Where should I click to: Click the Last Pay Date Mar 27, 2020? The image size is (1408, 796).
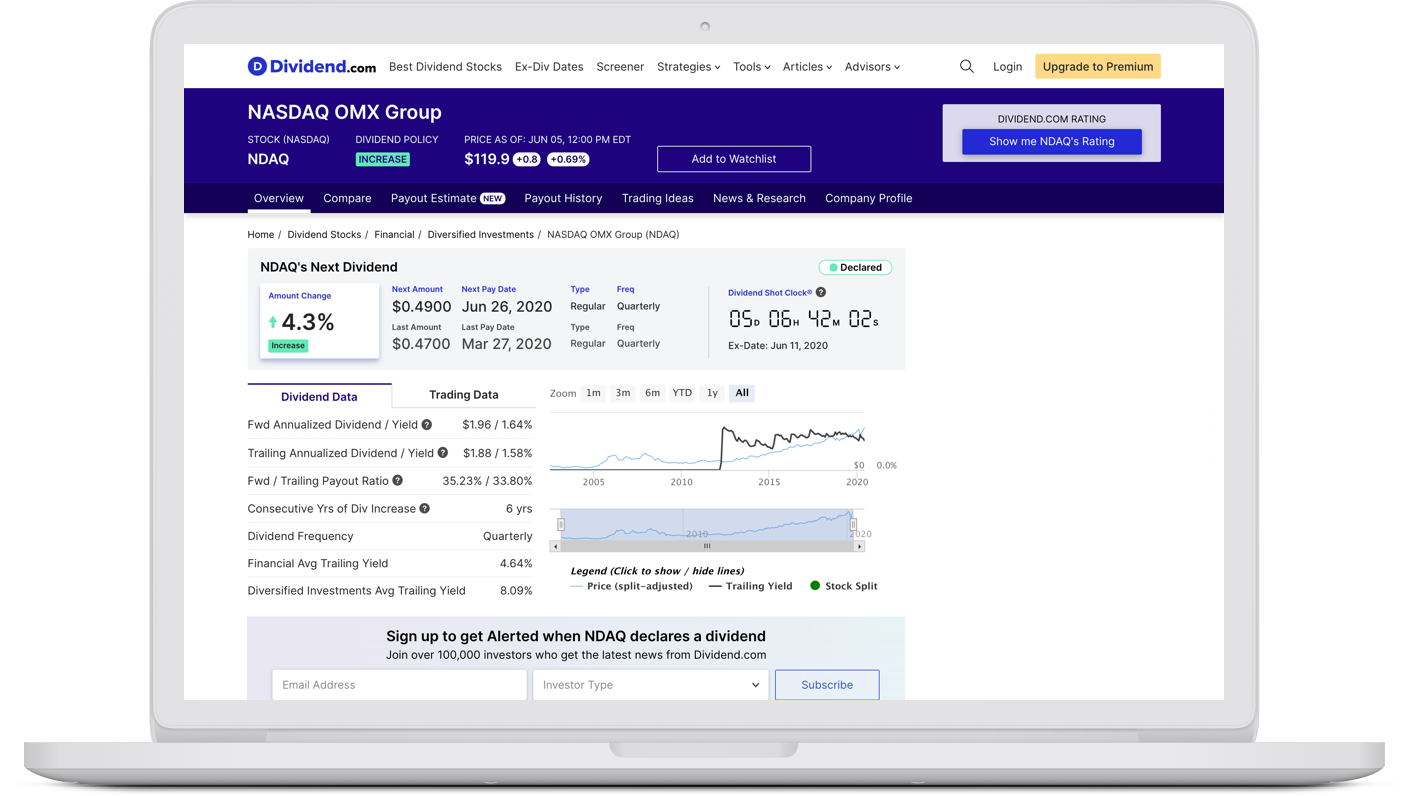coord(506,344)
